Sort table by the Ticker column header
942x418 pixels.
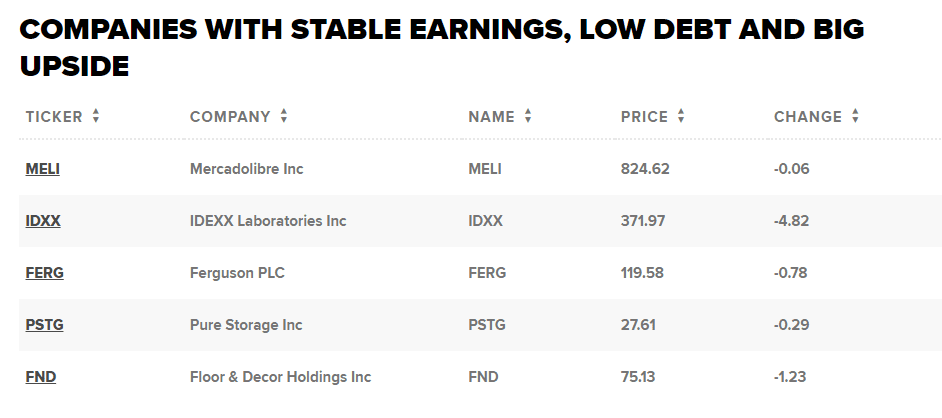[54, 116]
